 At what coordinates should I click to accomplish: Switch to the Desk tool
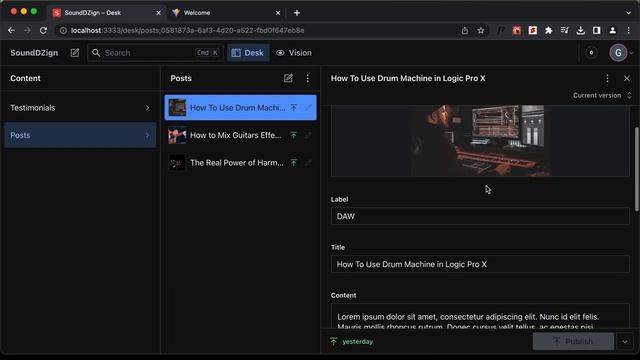(248, 53)
